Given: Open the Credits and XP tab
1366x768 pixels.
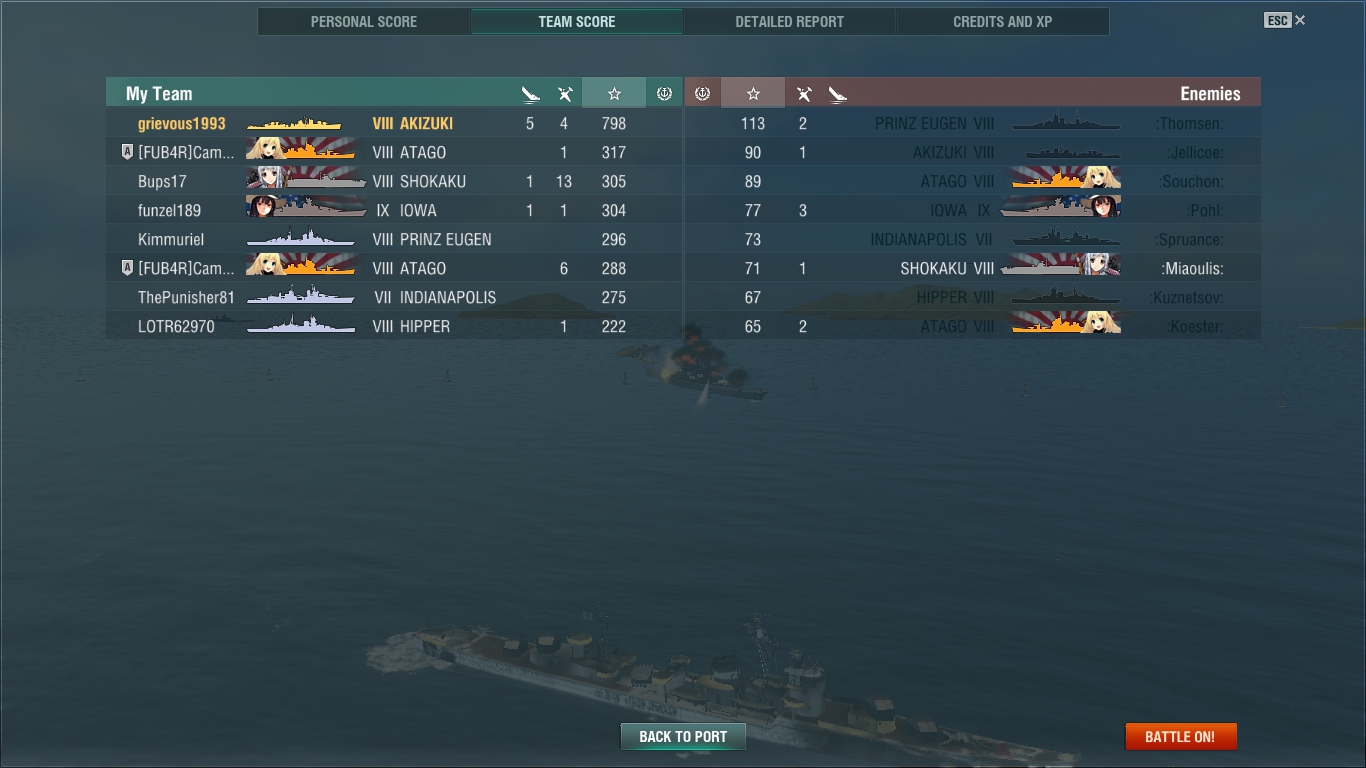Looking at the screenshot, I should (1003, 21).
